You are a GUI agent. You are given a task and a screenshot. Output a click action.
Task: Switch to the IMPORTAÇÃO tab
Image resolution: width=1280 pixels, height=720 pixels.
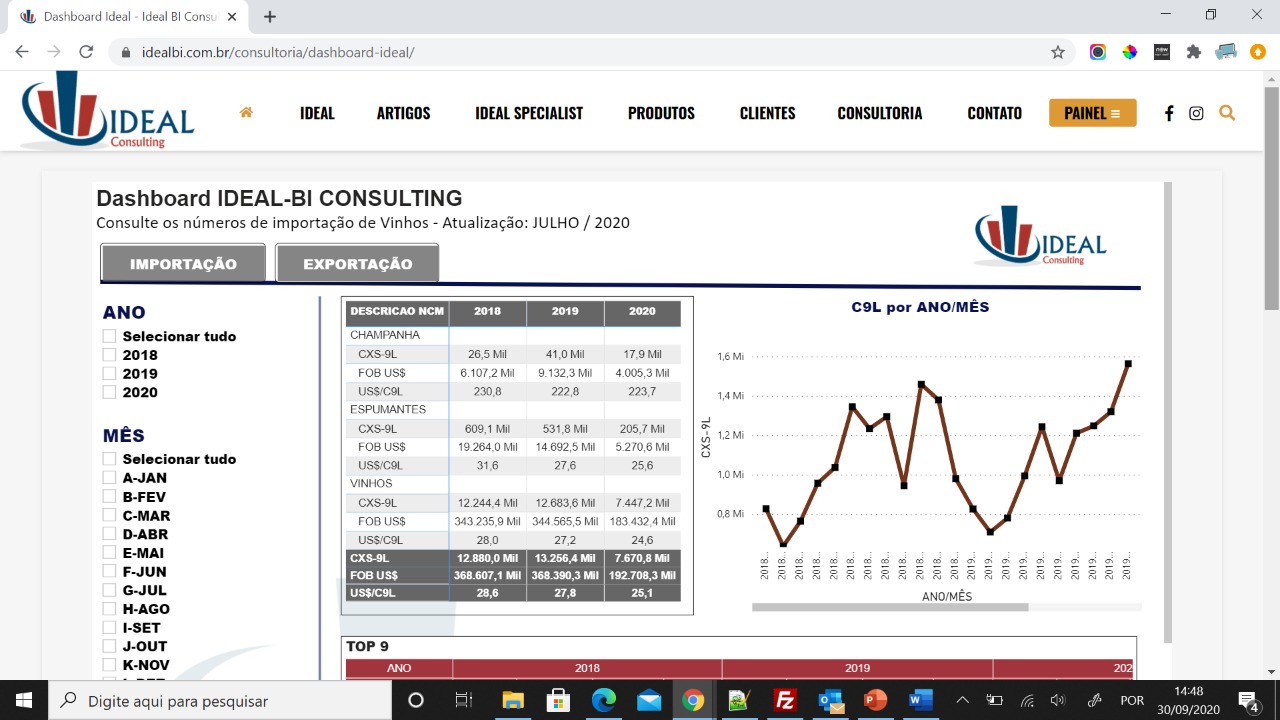click(x=183, y=264)
